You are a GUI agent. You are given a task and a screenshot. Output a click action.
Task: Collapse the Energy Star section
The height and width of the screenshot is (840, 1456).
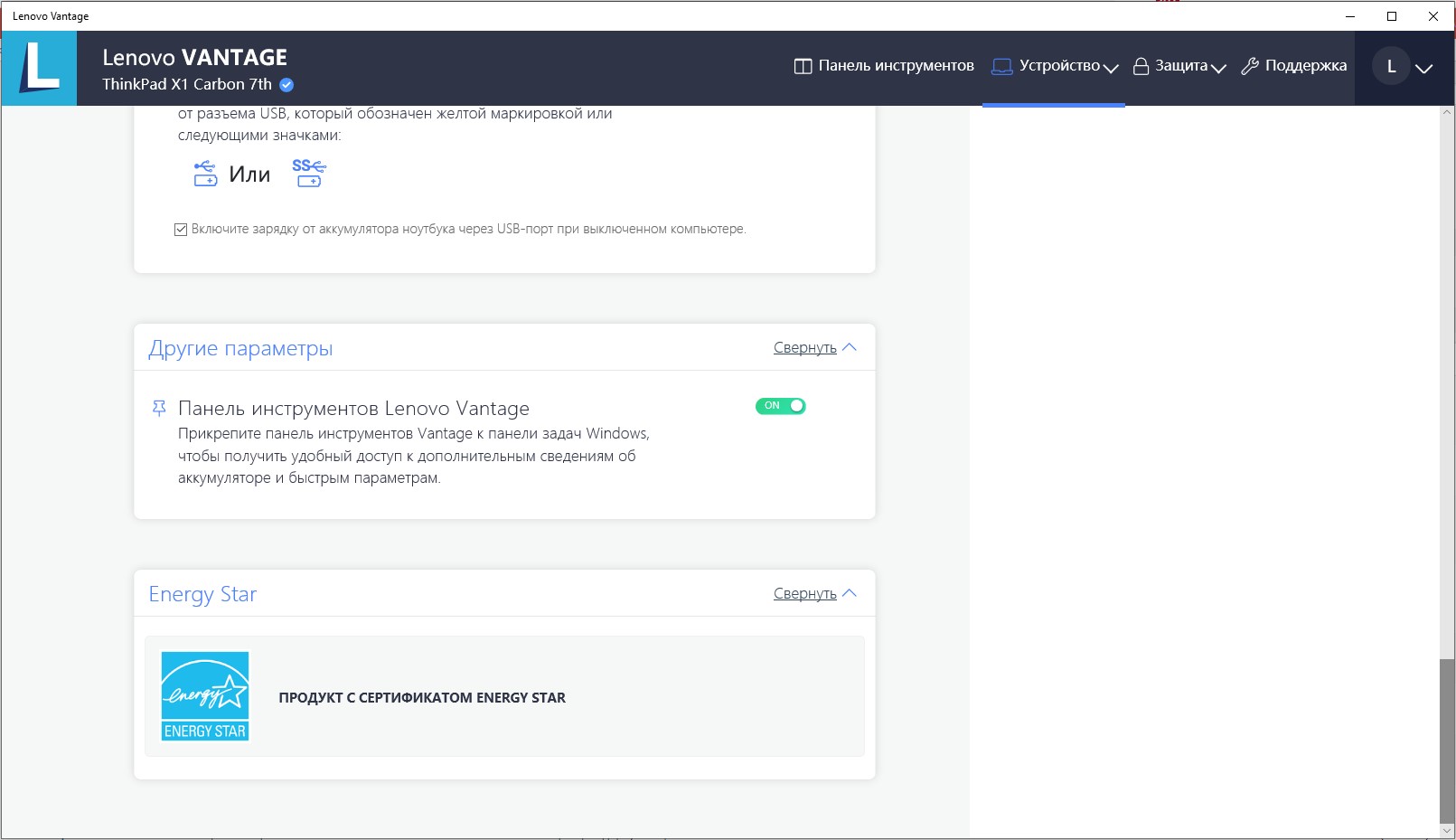tap(813, 594)
